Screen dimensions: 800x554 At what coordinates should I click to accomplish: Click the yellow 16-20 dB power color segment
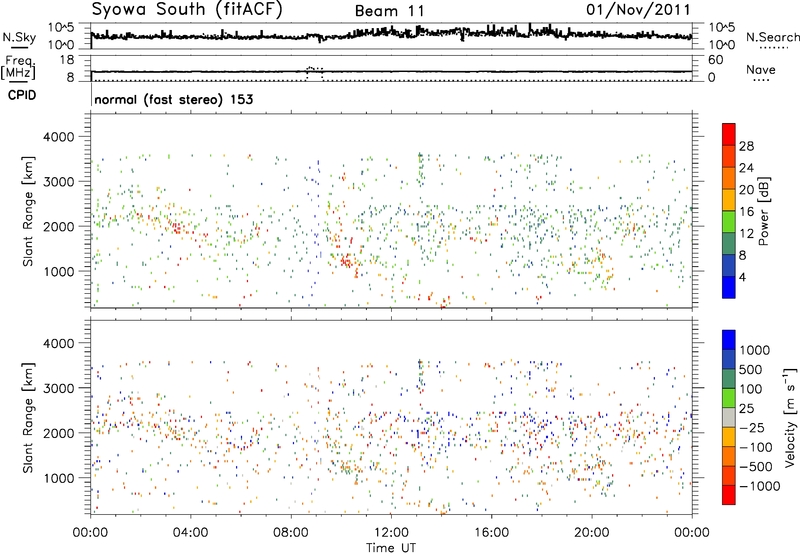coord(729,200)
